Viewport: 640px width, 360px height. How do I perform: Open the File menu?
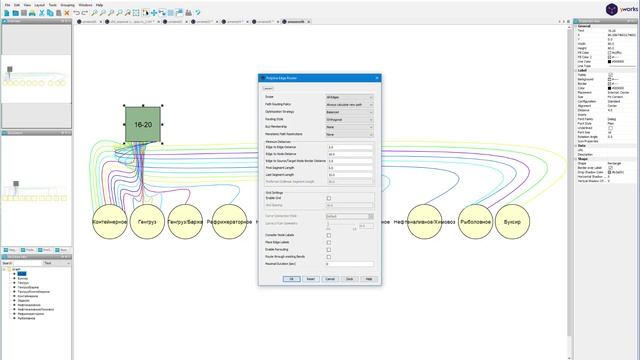7,5
